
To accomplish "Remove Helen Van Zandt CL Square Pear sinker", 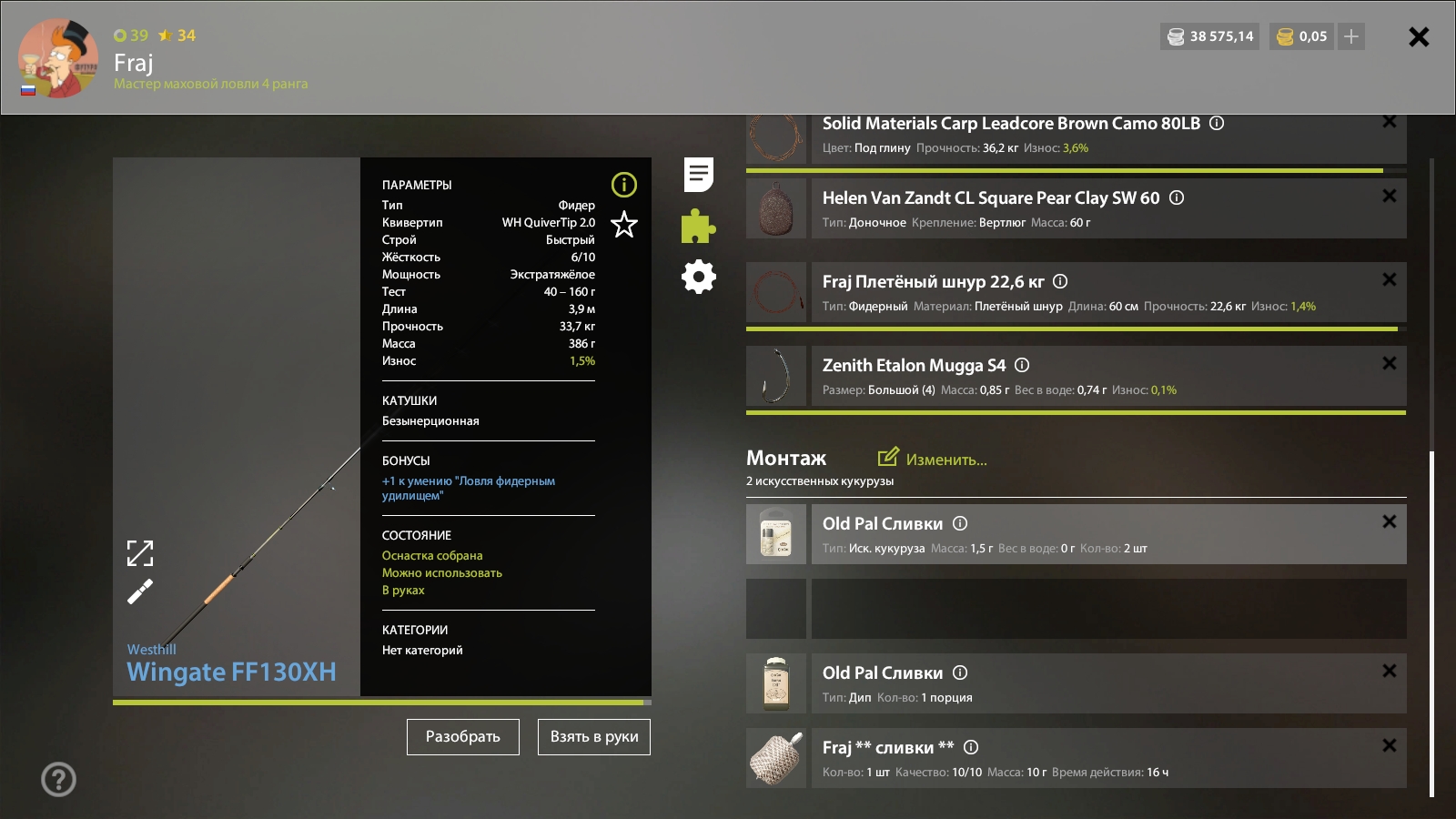I will [x=1390, y=196].
